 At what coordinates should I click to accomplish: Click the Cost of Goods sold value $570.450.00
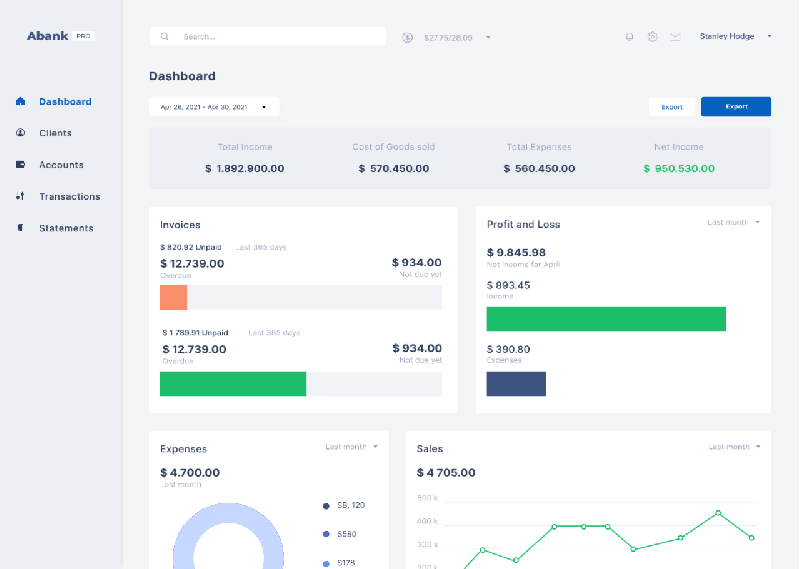click(393, 168)
